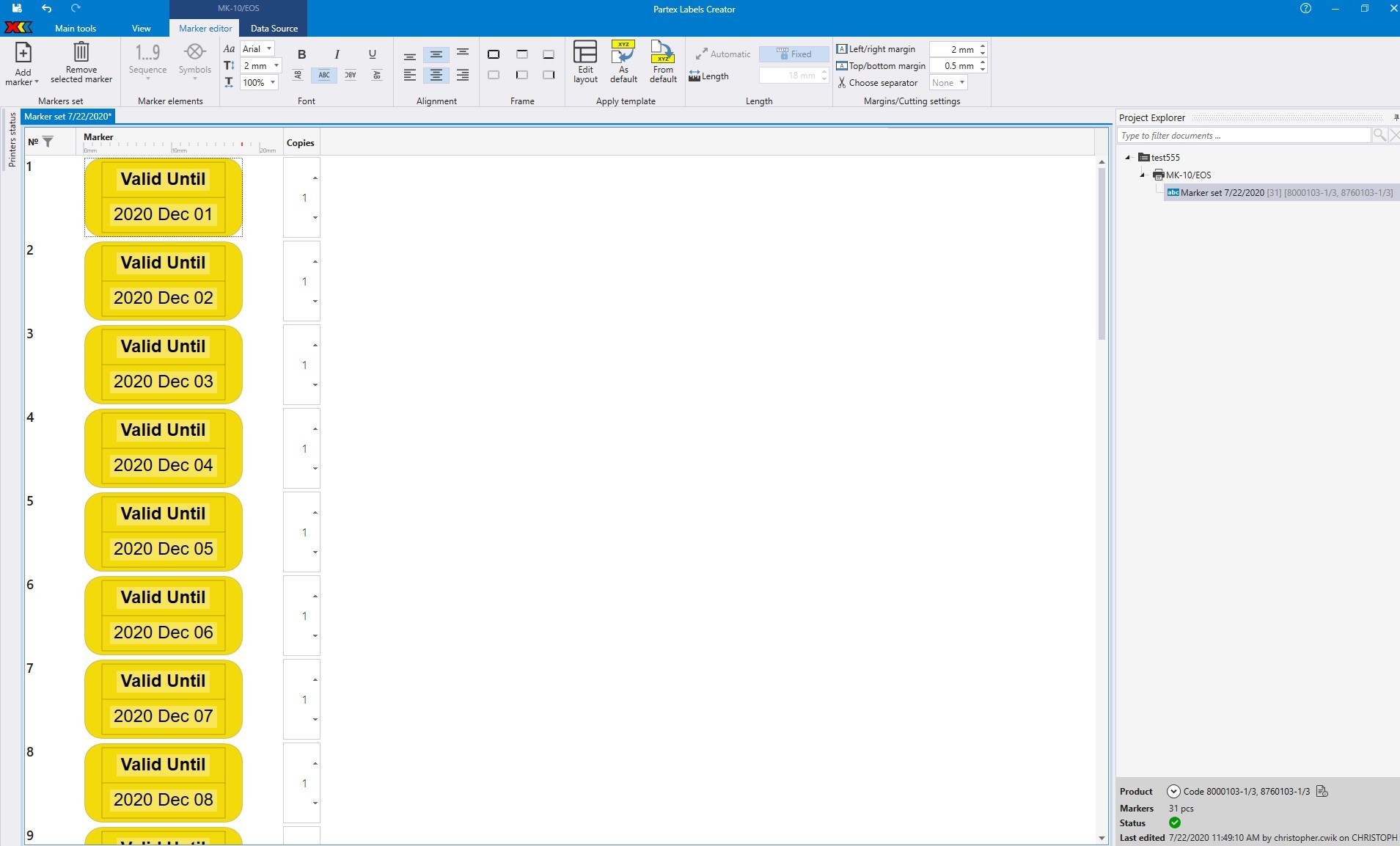Set vertical alignment to middle
The width and height of the screenshot is (1400, 846).
point(436,55)
